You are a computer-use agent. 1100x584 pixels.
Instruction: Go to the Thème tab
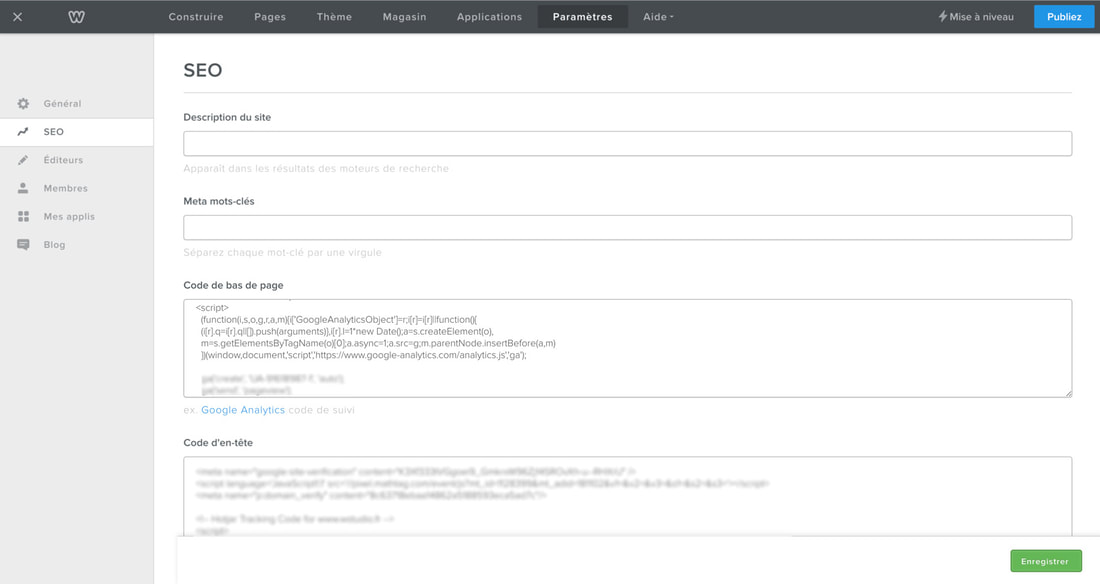(x=334, y=17)
